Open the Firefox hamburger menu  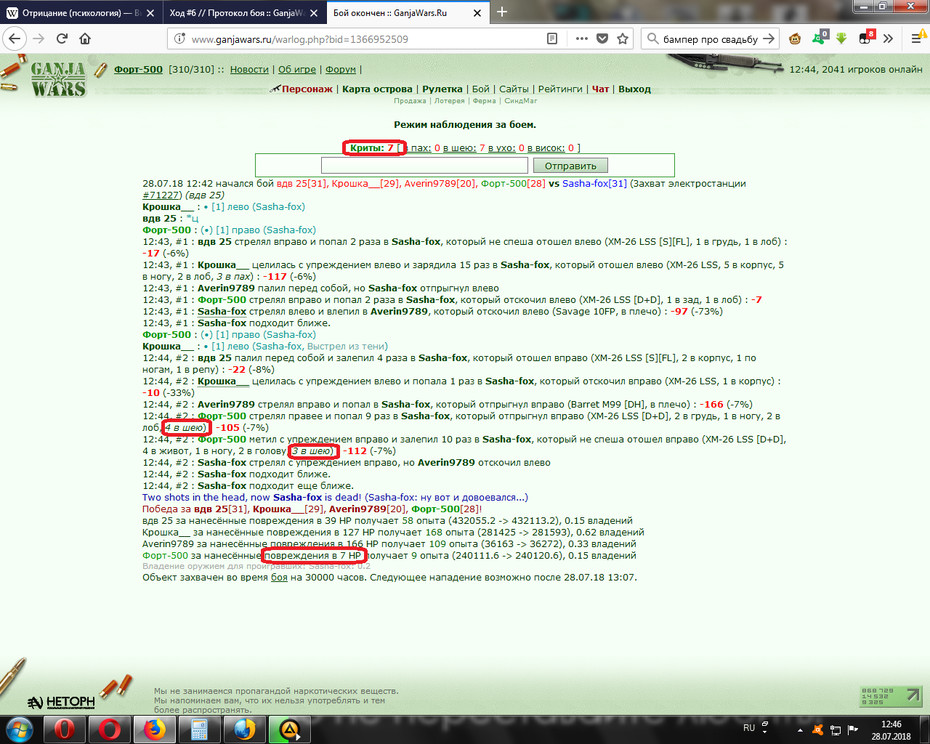[x=917, y=39]
